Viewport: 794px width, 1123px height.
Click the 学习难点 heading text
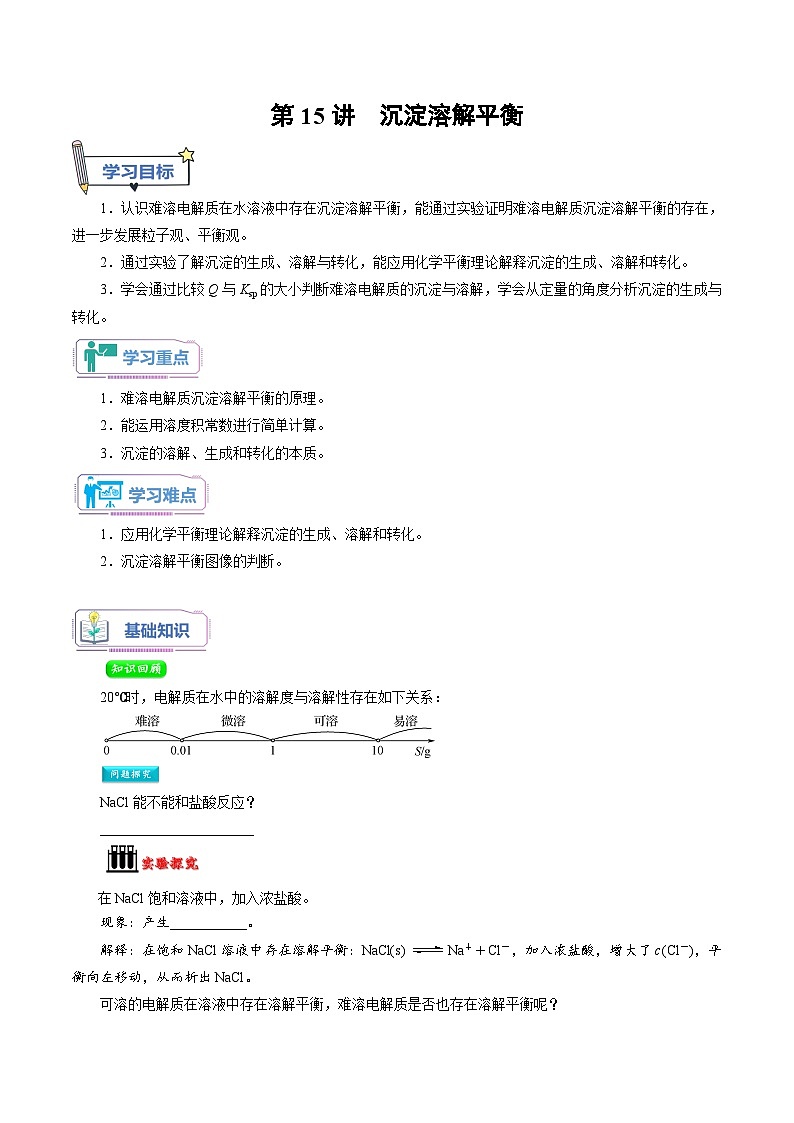[x=162, y=495]
